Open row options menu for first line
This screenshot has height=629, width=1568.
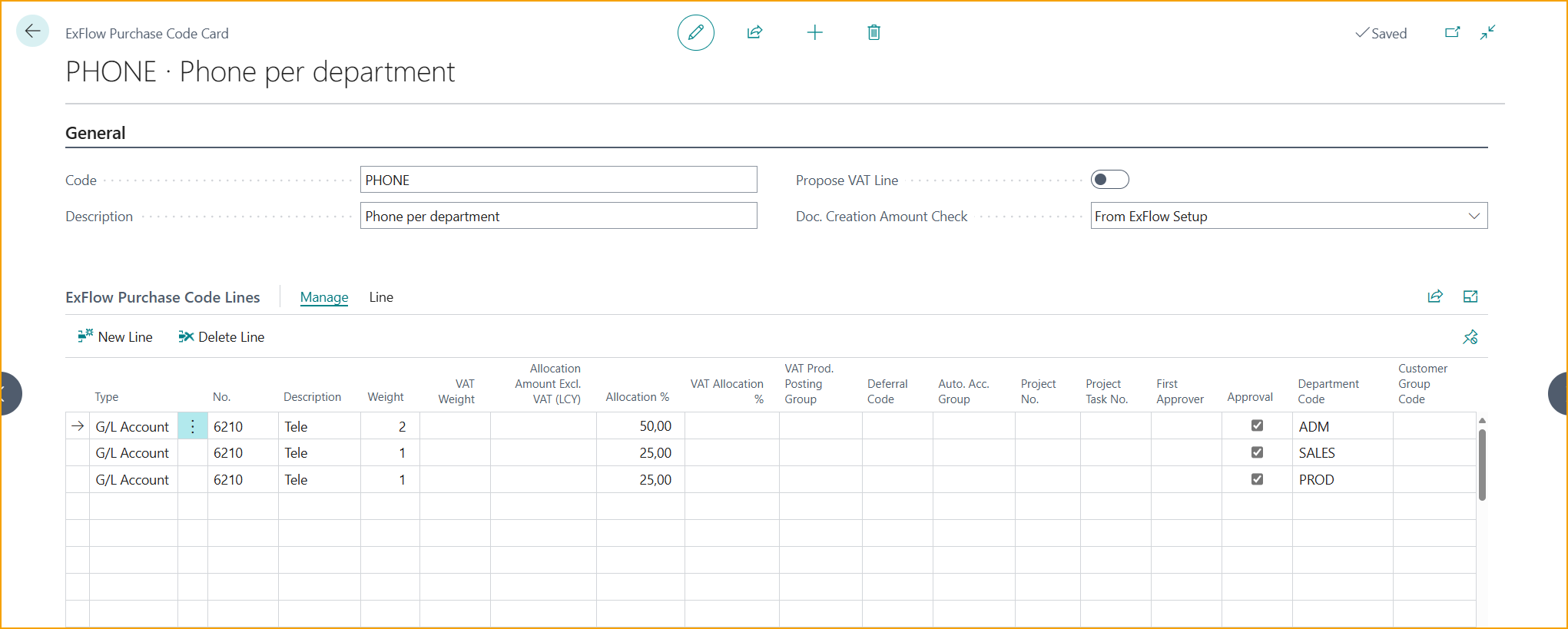[192, 426]
